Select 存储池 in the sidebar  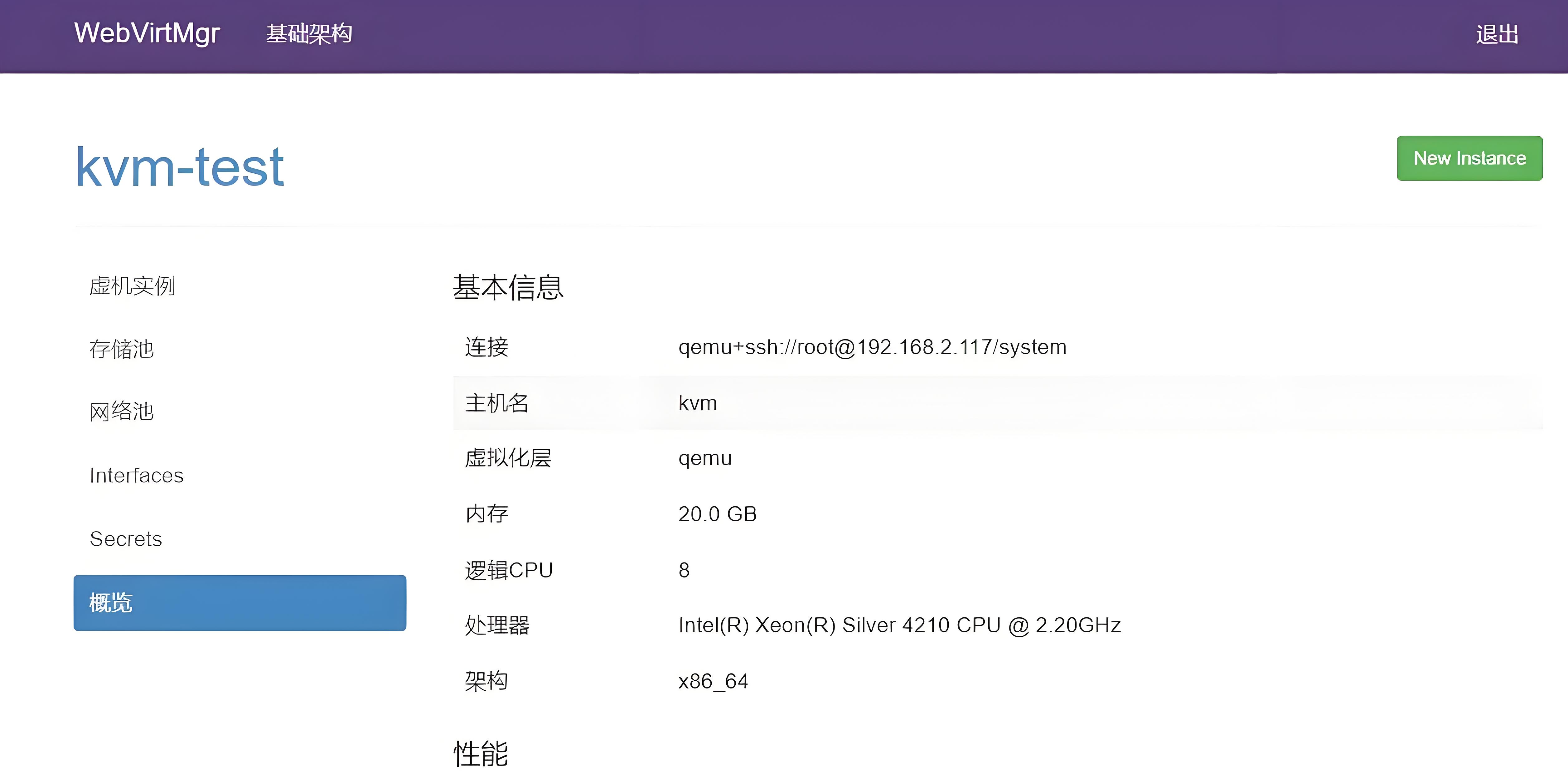pyautogui.click(x=122, y=349)
